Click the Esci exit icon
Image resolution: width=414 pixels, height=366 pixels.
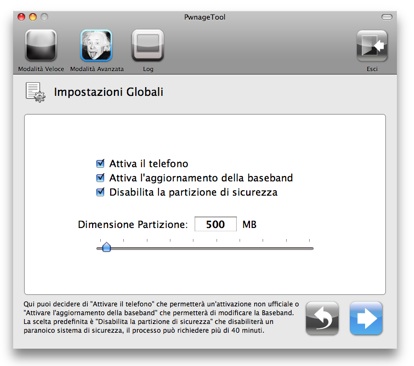[372, 46]
